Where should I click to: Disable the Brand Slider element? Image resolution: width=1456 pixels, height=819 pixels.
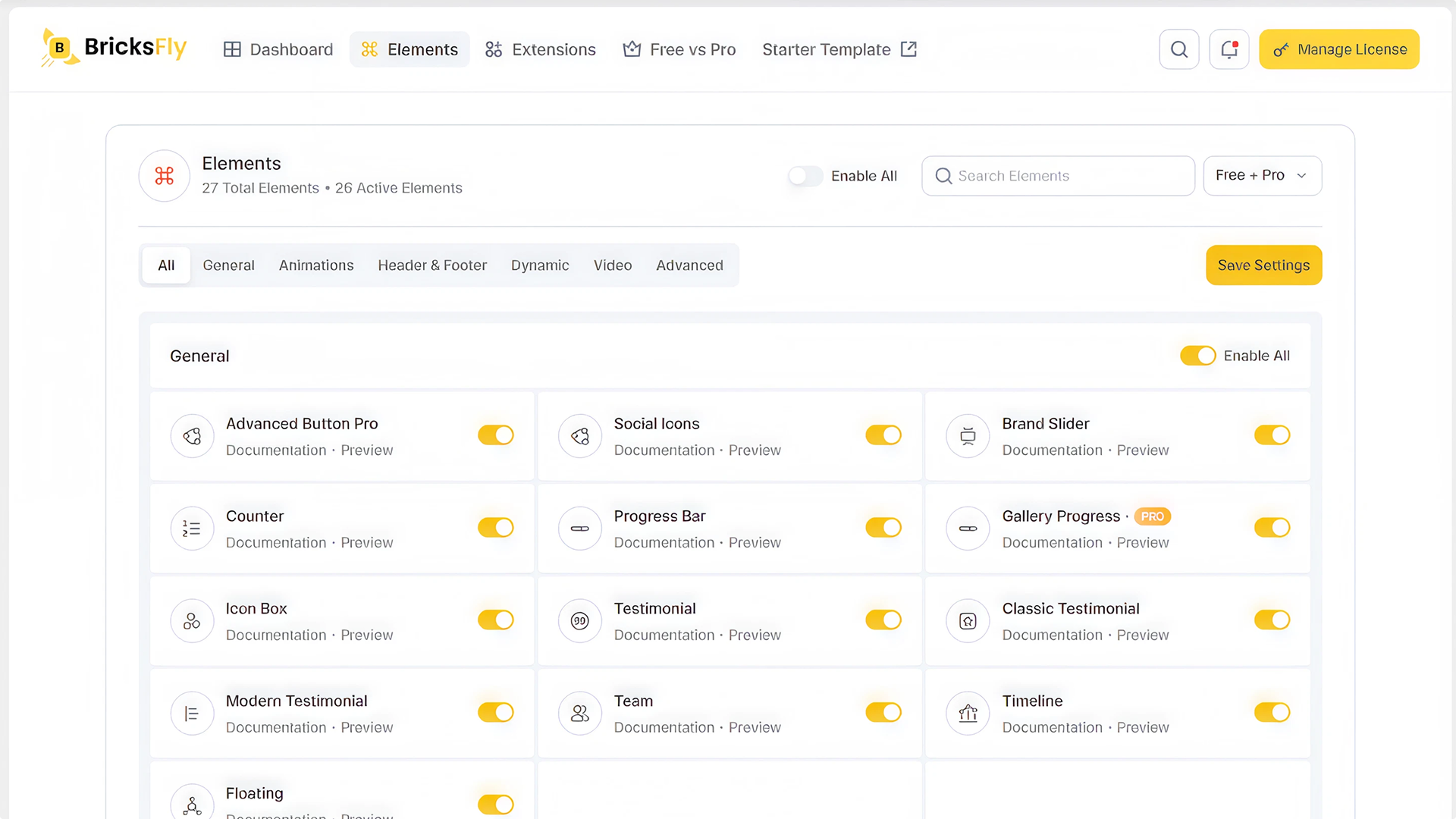(1272, 435)
